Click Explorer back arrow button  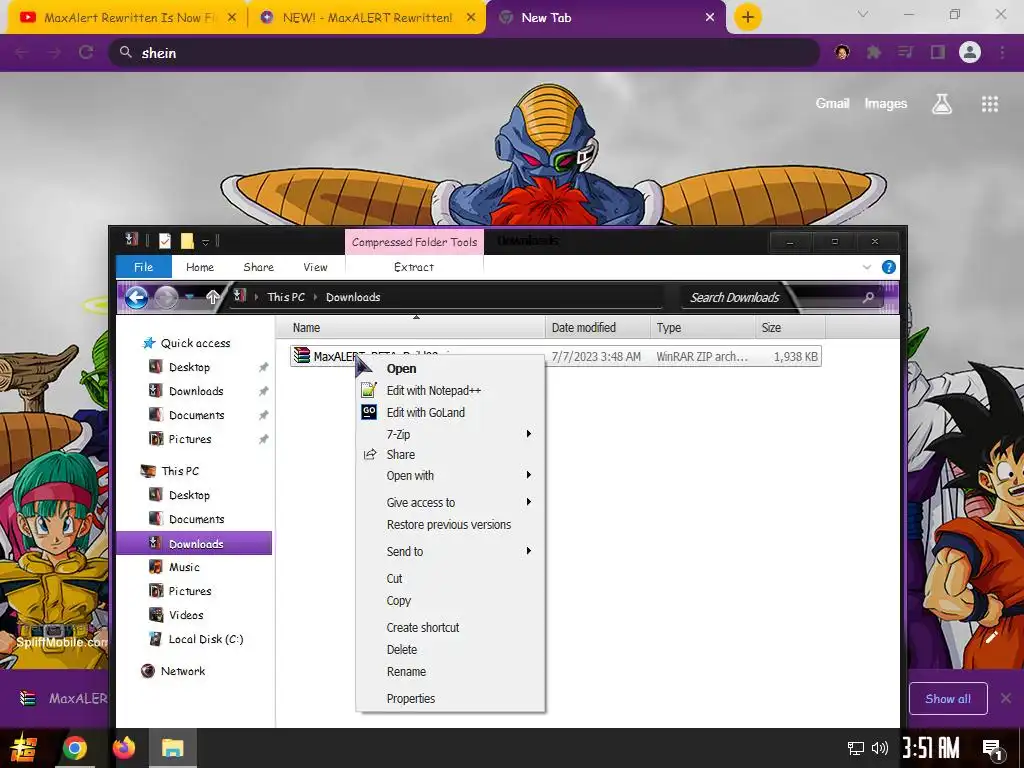pyautogui.click(x=136, y=298)
